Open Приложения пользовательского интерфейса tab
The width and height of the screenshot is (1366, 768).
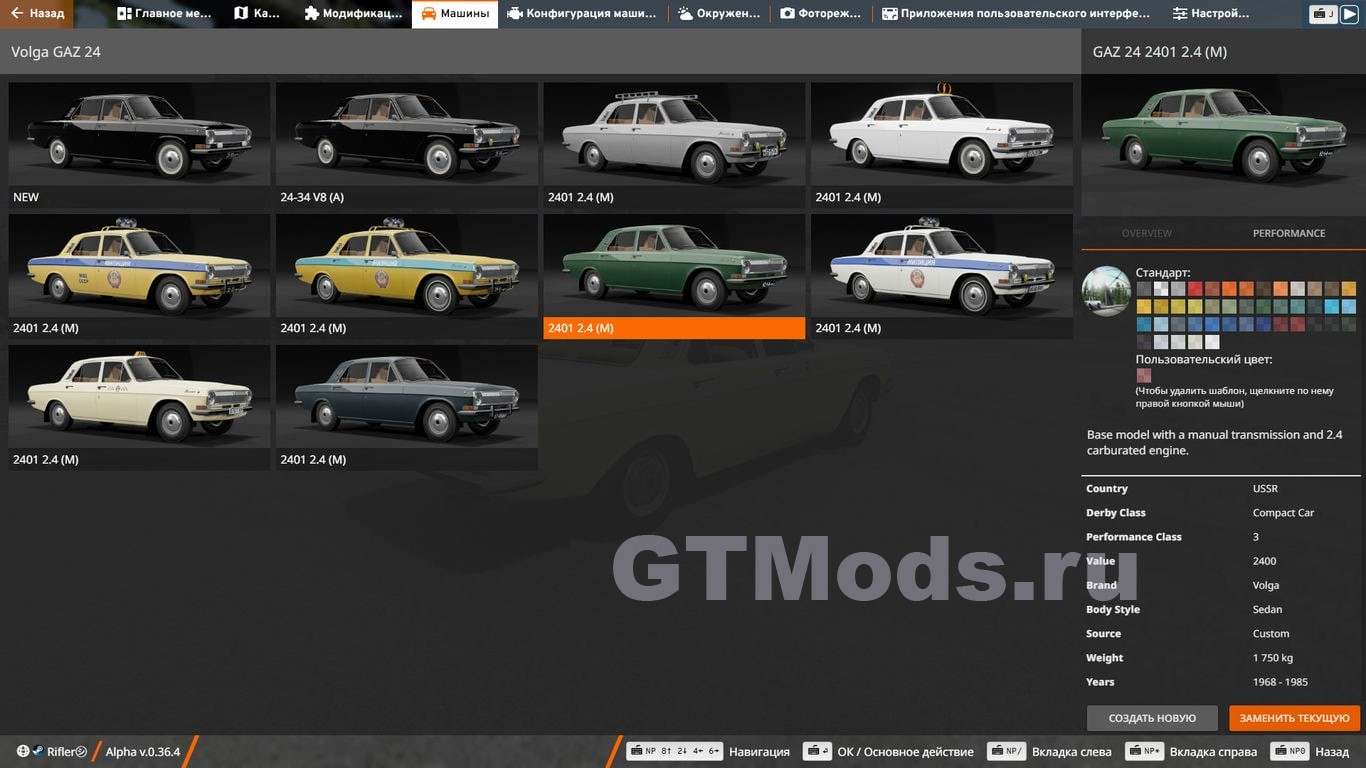pyautogui.click(x=1016, y=14)
